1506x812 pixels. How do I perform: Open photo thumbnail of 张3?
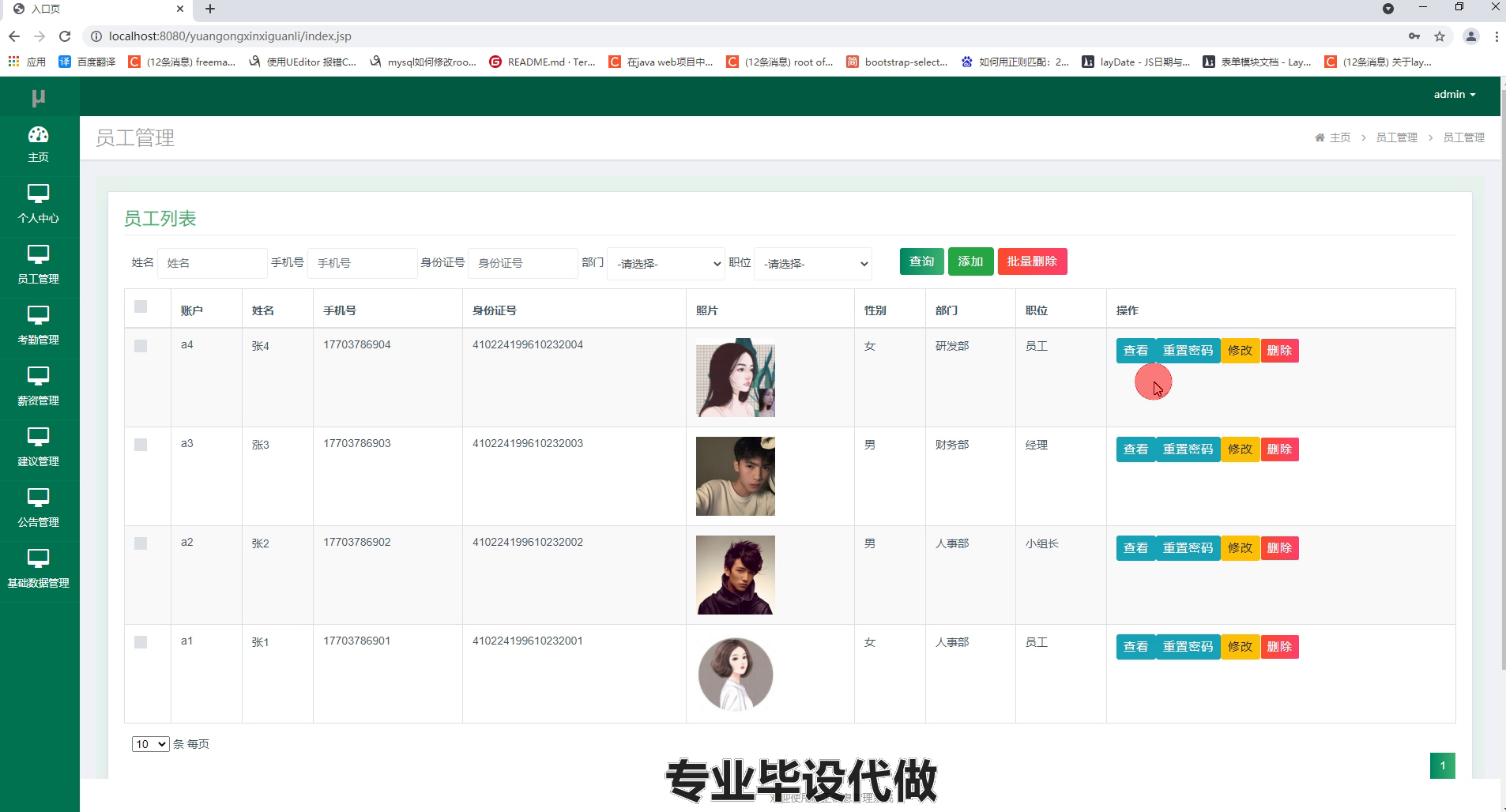[735, 476]
